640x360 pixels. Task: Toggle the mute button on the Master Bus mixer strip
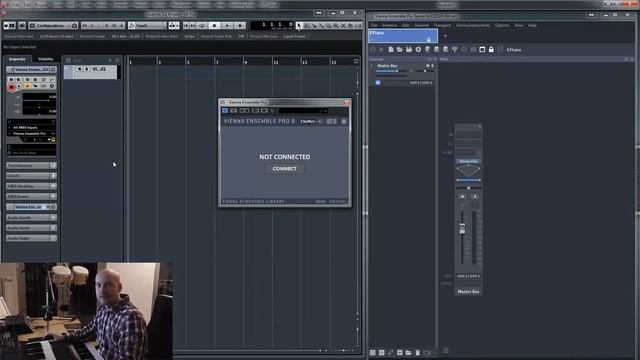[x=462, y=196]
